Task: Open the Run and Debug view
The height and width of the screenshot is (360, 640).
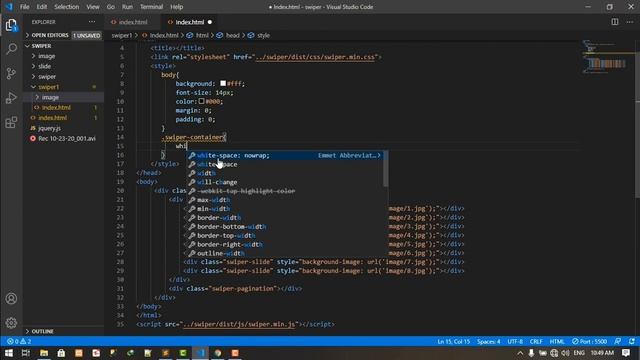Action: [x=11, y=98]
